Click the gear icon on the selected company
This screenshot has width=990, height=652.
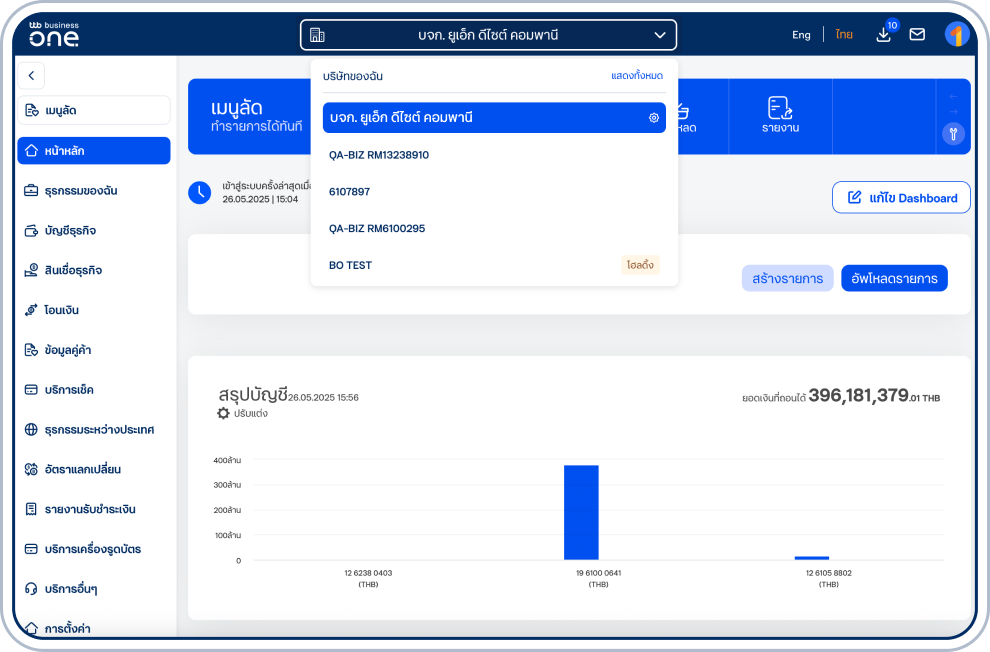[654, 118]
